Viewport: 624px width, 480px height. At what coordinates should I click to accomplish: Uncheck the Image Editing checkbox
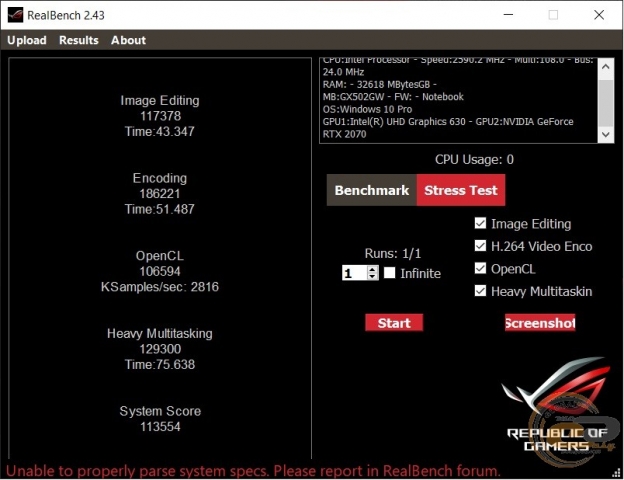point(480,223)
